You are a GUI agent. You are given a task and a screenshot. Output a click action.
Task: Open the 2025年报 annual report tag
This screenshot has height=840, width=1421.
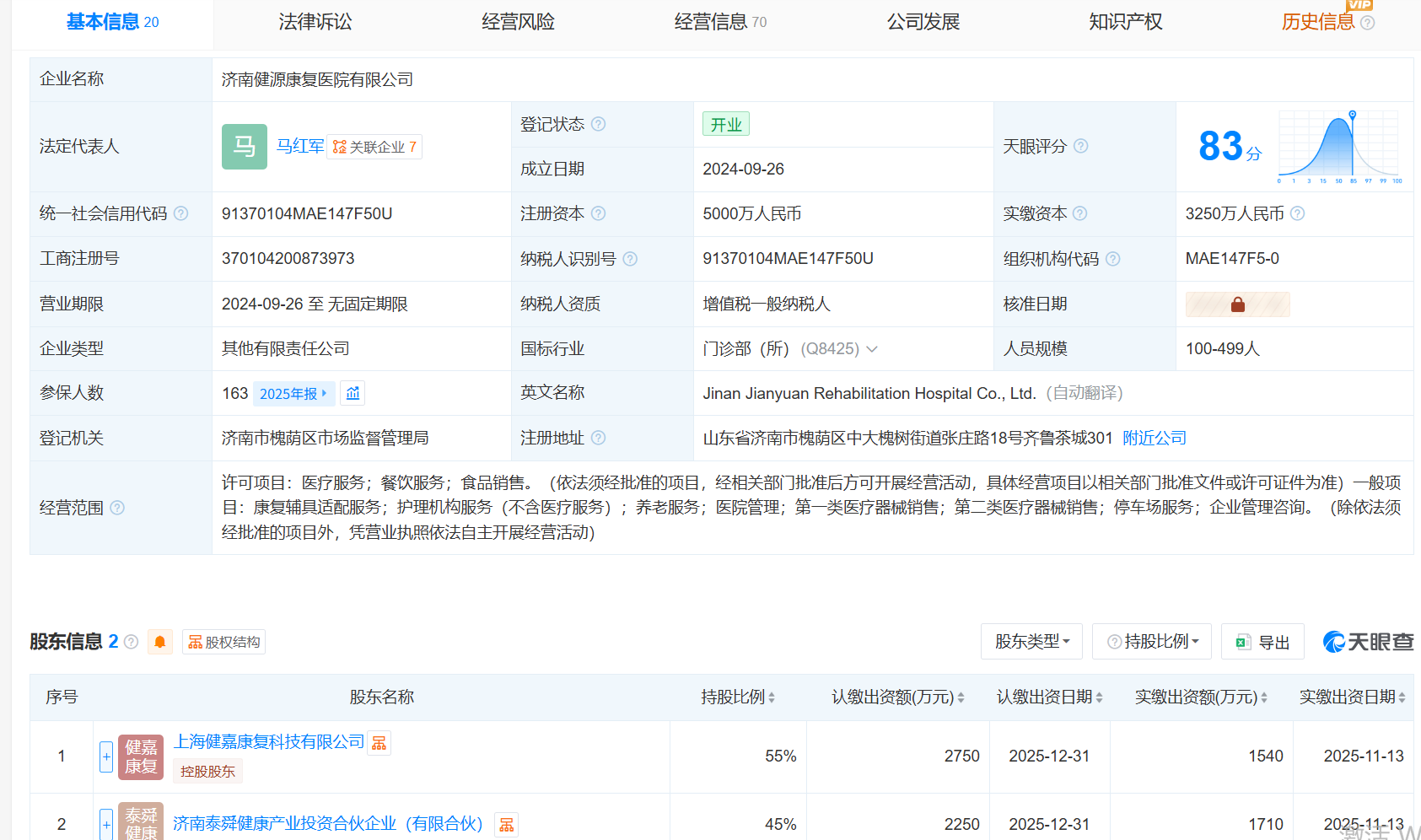coord(293,394)
